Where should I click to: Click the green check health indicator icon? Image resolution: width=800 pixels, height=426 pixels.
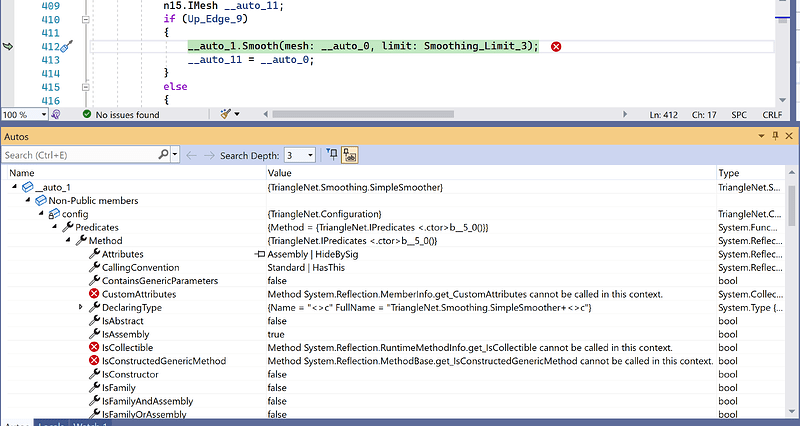87,114
